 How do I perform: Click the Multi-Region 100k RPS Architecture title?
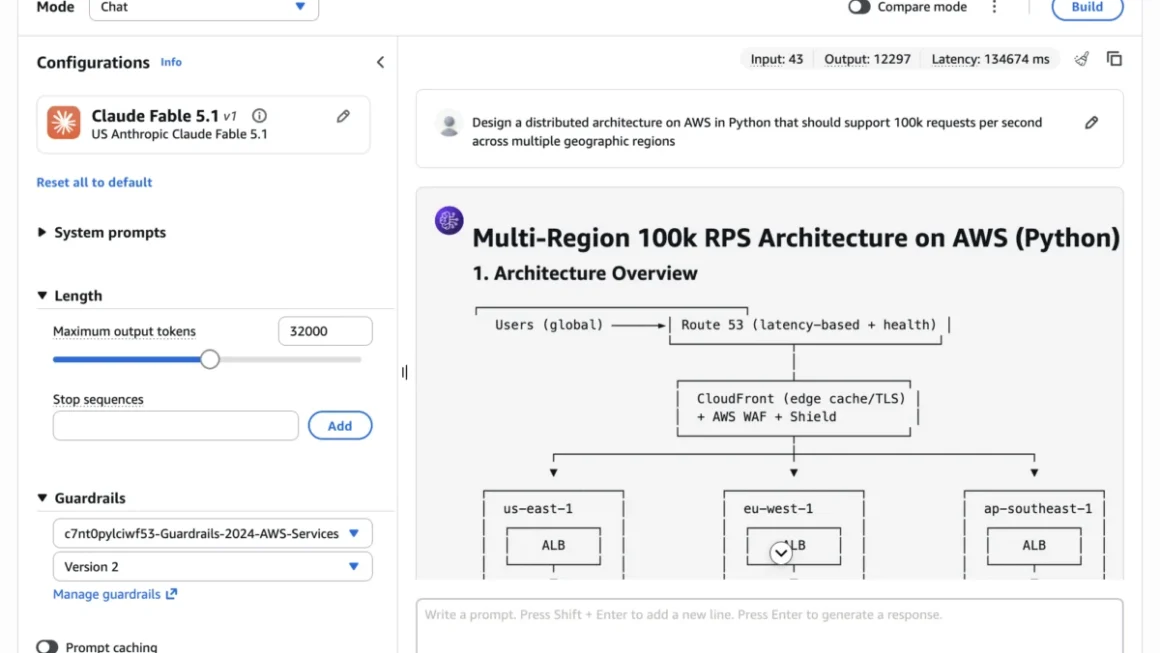[796, 238]
